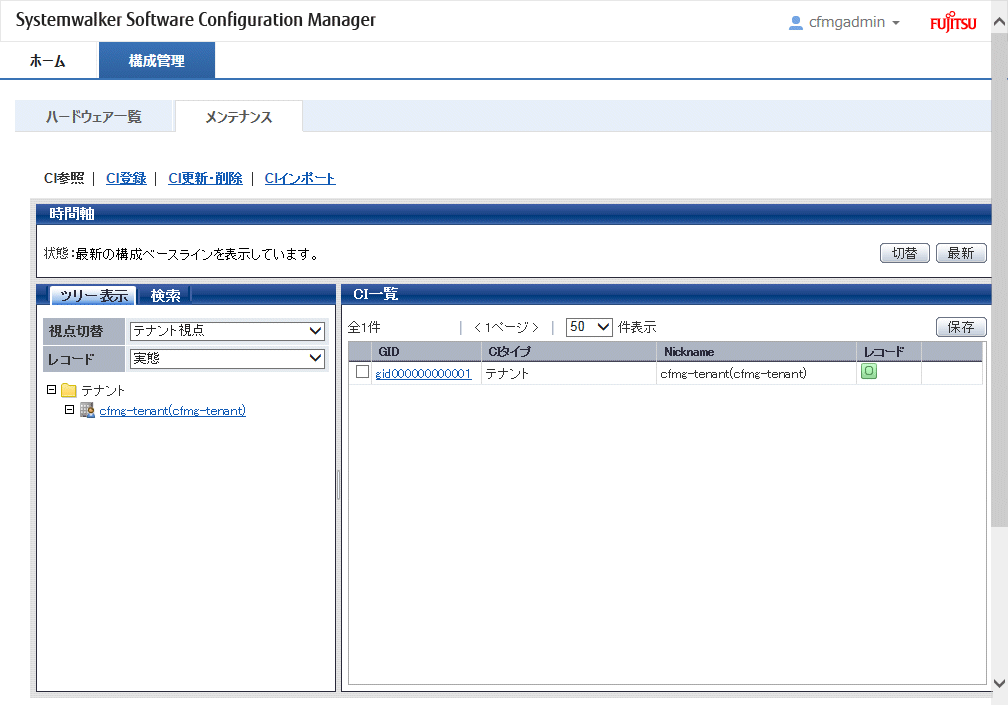Sort by the Nickname column header
This screenshot has height=705, width=1008.
[x=756, y=352]
